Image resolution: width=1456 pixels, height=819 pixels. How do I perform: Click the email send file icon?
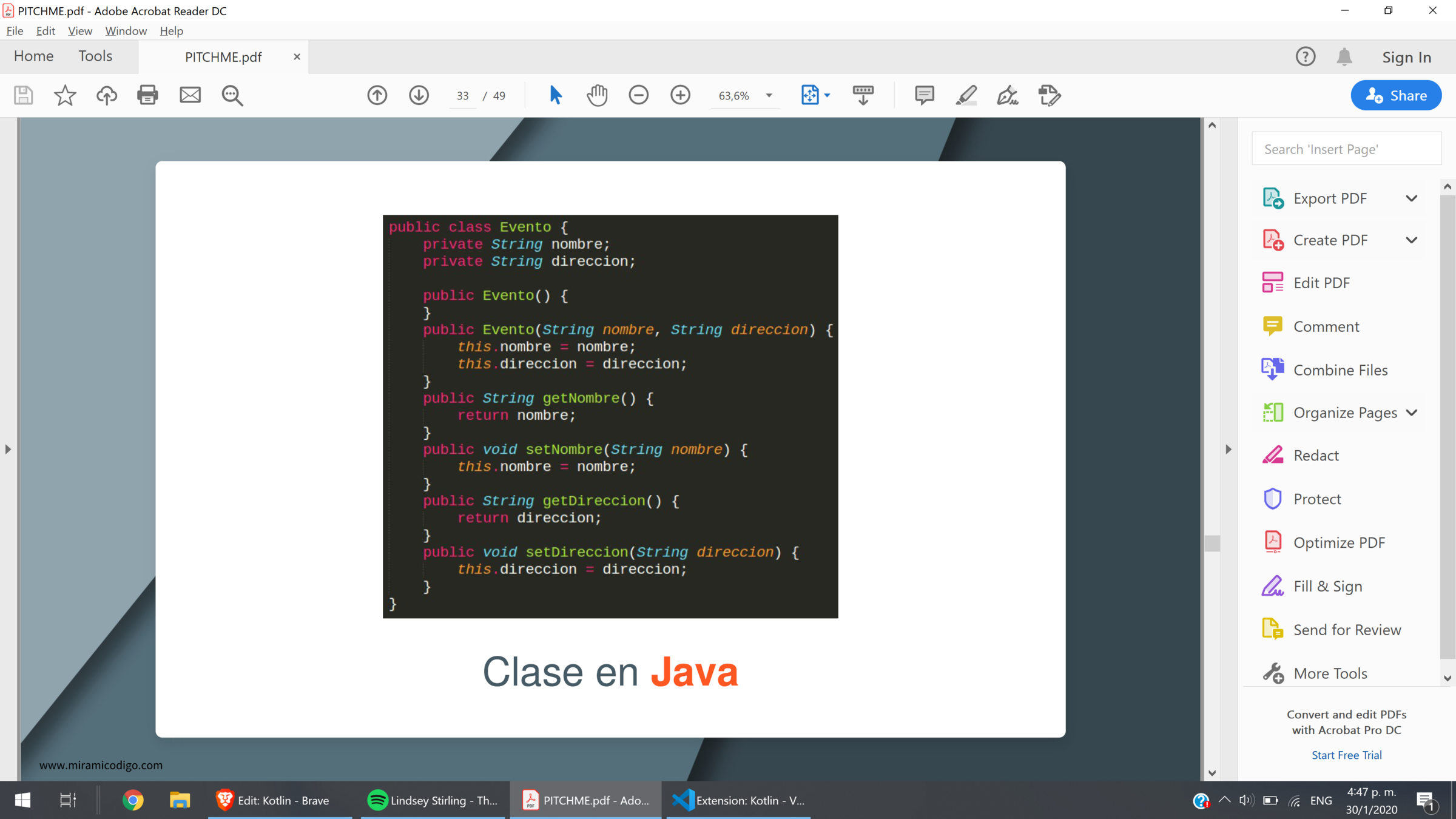(x=190, y=95)
